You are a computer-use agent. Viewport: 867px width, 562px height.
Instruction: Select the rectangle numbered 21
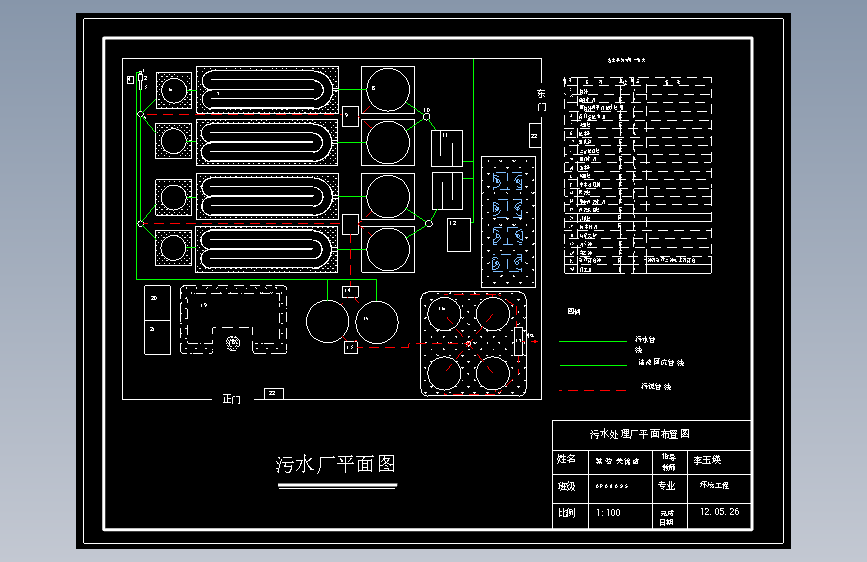point(157,337)
